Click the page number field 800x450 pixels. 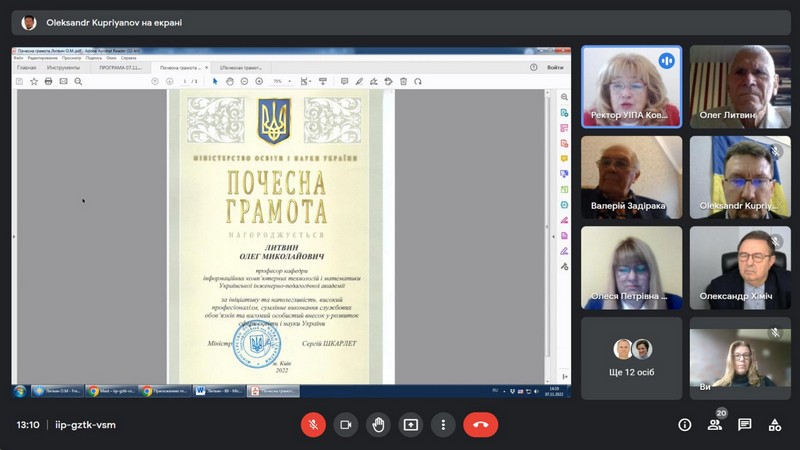[x=185, y=81]
